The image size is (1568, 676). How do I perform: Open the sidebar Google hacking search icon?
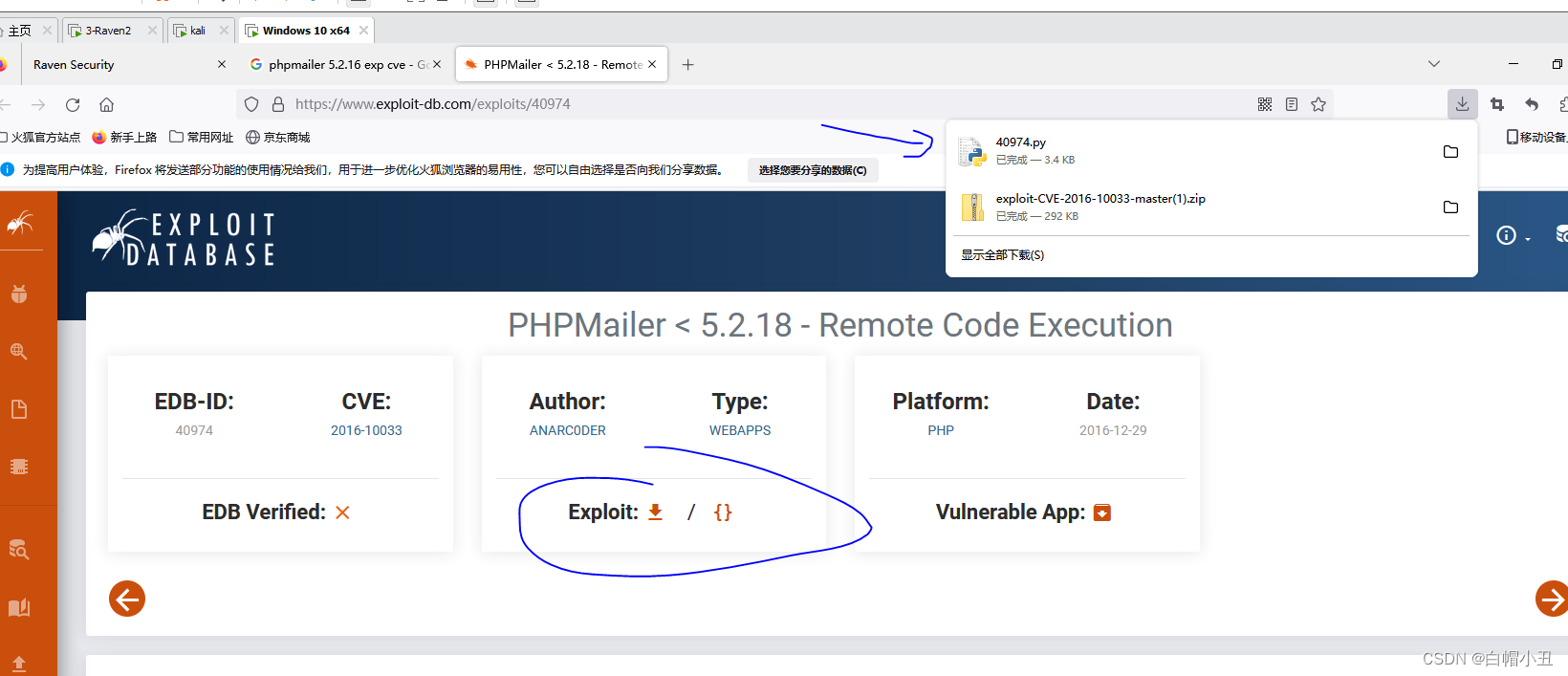pyautogui.click(x=19, y=351)
